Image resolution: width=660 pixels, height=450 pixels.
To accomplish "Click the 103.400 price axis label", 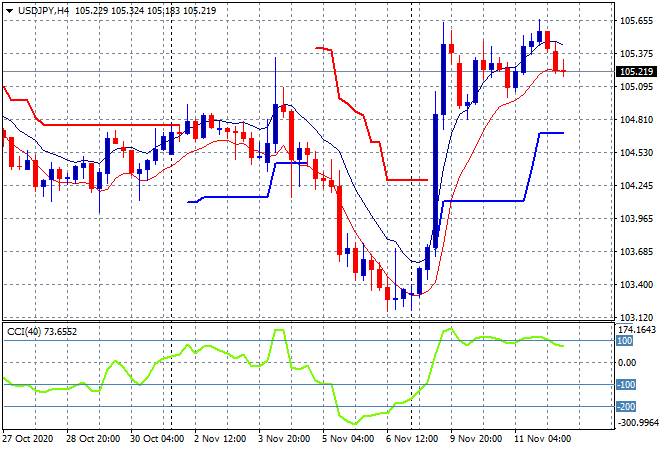I will click(x=636, y=285).
